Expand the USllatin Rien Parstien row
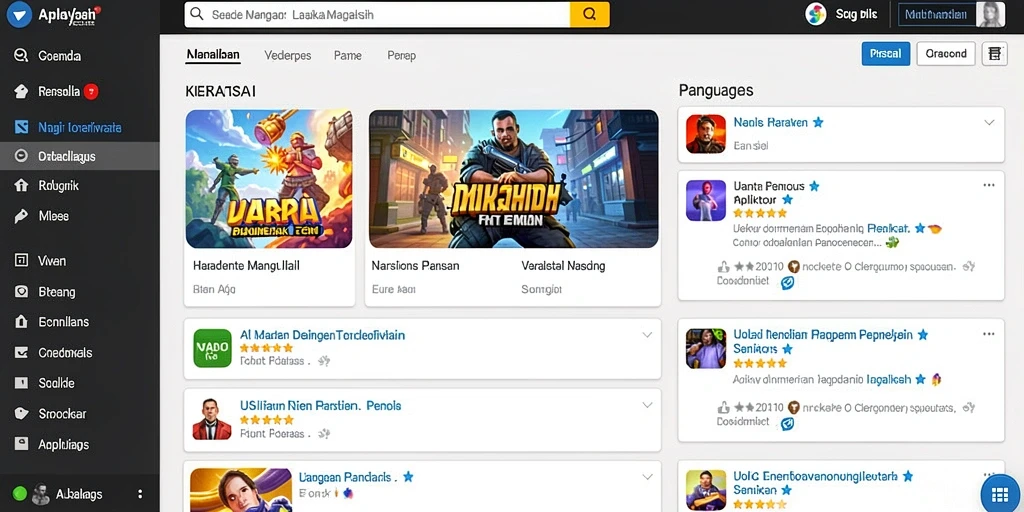Image resolution: width=1024 pixels, height=512 pixels. (647, 405)
